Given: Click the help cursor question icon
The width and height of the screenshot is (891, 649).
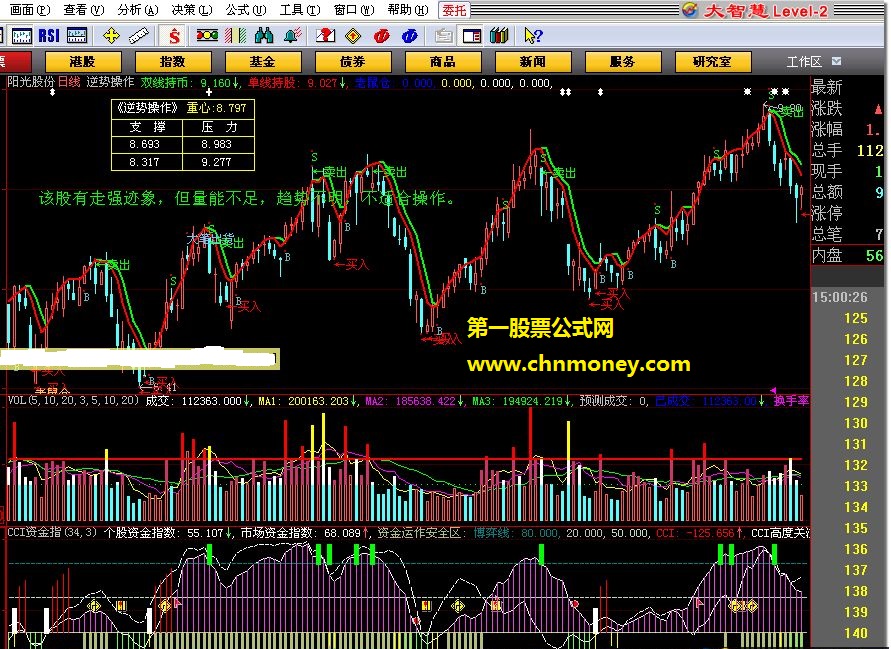Looking at the screenshot, I should [x=533, y=36].
